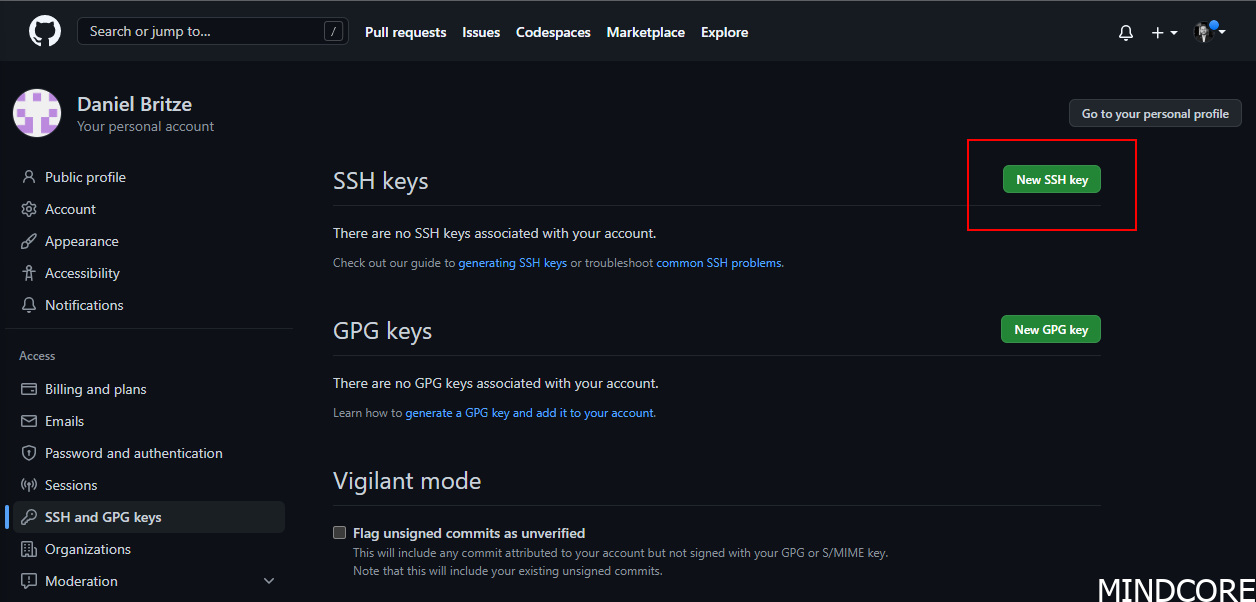Viewport: 1256px width, 602px height.
Task: Open the profile avatar dropdown
Action: [1205, 32]
